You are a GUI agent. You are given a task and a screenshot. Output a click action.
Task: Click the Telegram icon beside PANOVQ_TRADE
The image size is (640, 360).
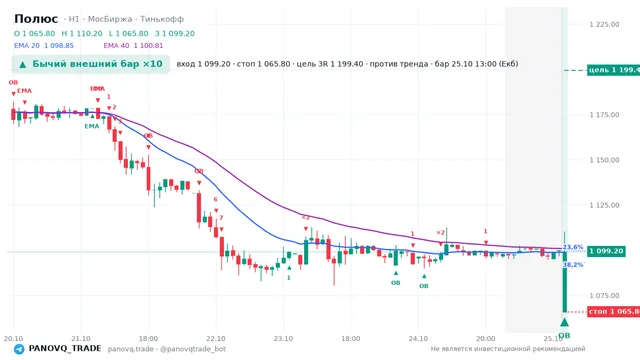pyautogui.click(x=19, y=349)
